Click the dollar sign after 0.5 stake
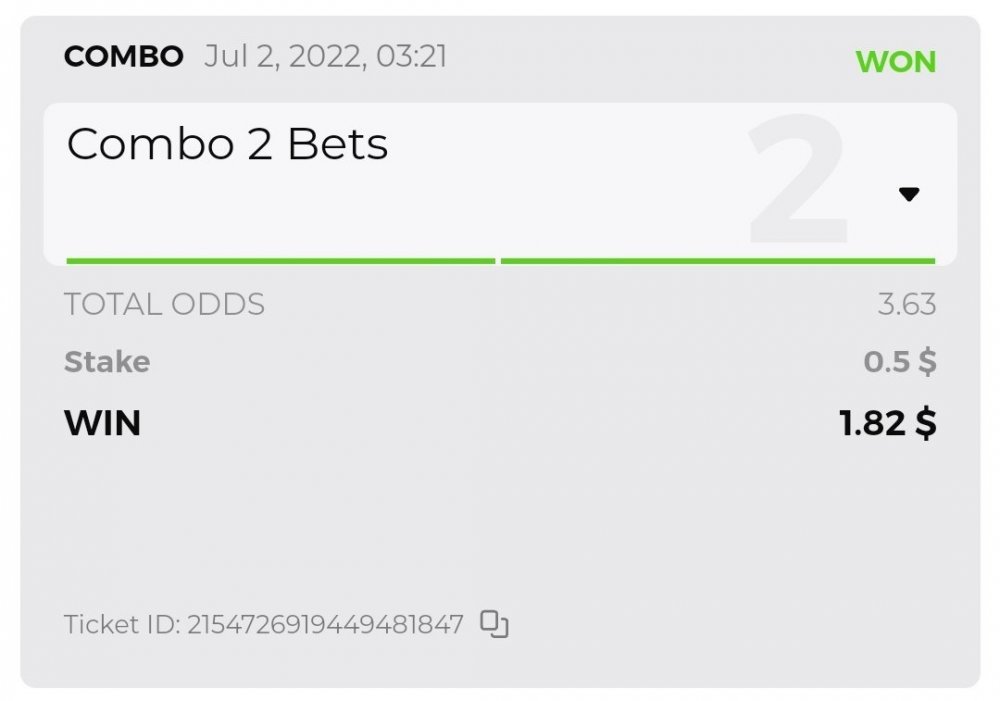This screenshot has width=1000, height=701. (927, 362)
